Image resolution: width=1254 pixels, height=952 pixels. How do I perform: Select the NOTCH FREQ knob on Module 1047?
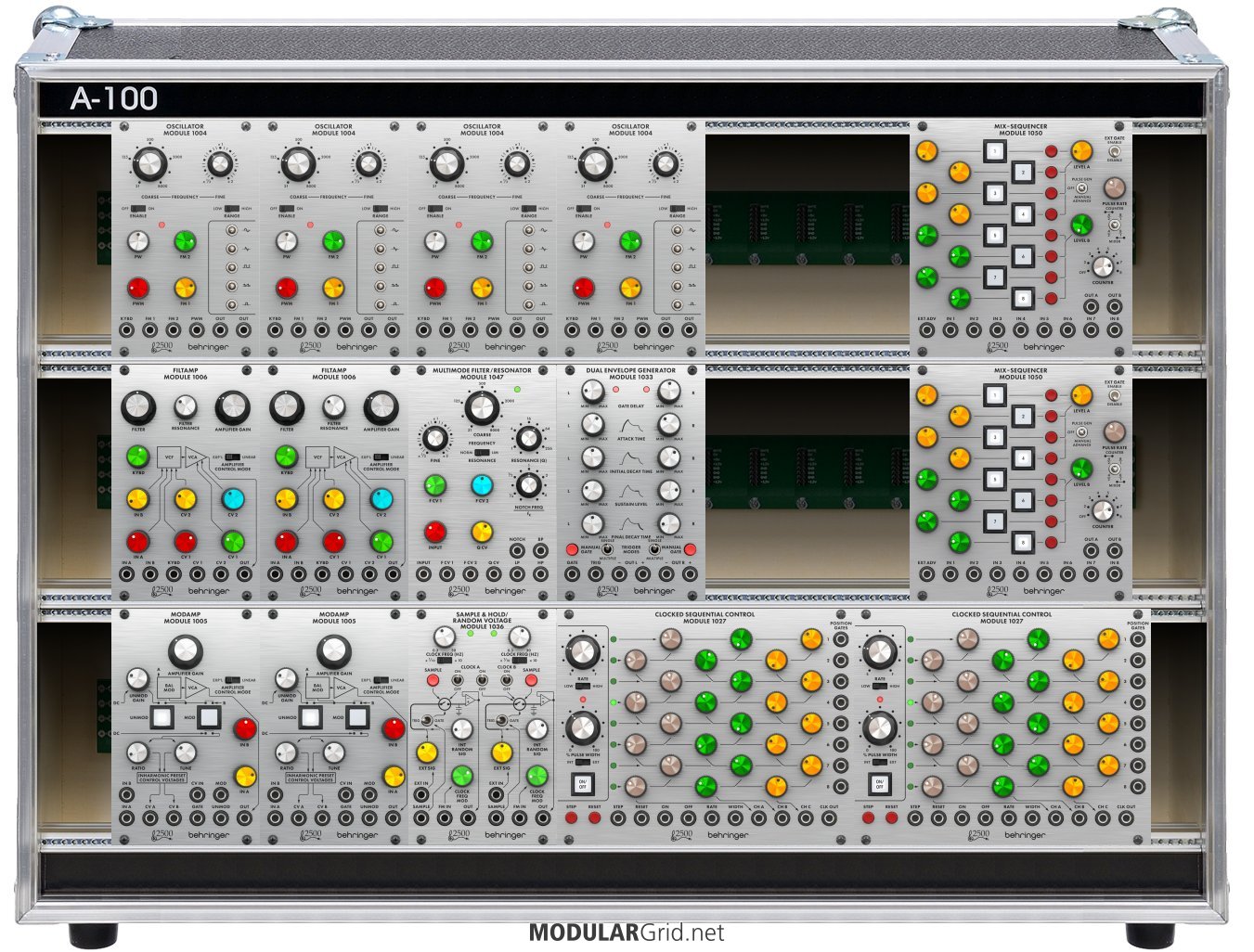(527, 484)
